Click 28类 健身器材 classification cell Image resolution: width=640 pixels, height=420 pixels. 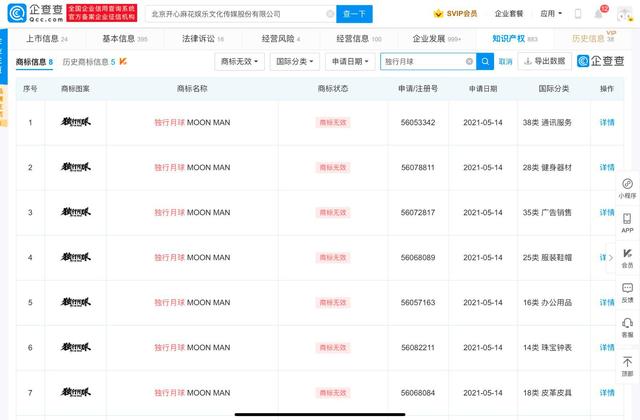(x=547, y=167)
